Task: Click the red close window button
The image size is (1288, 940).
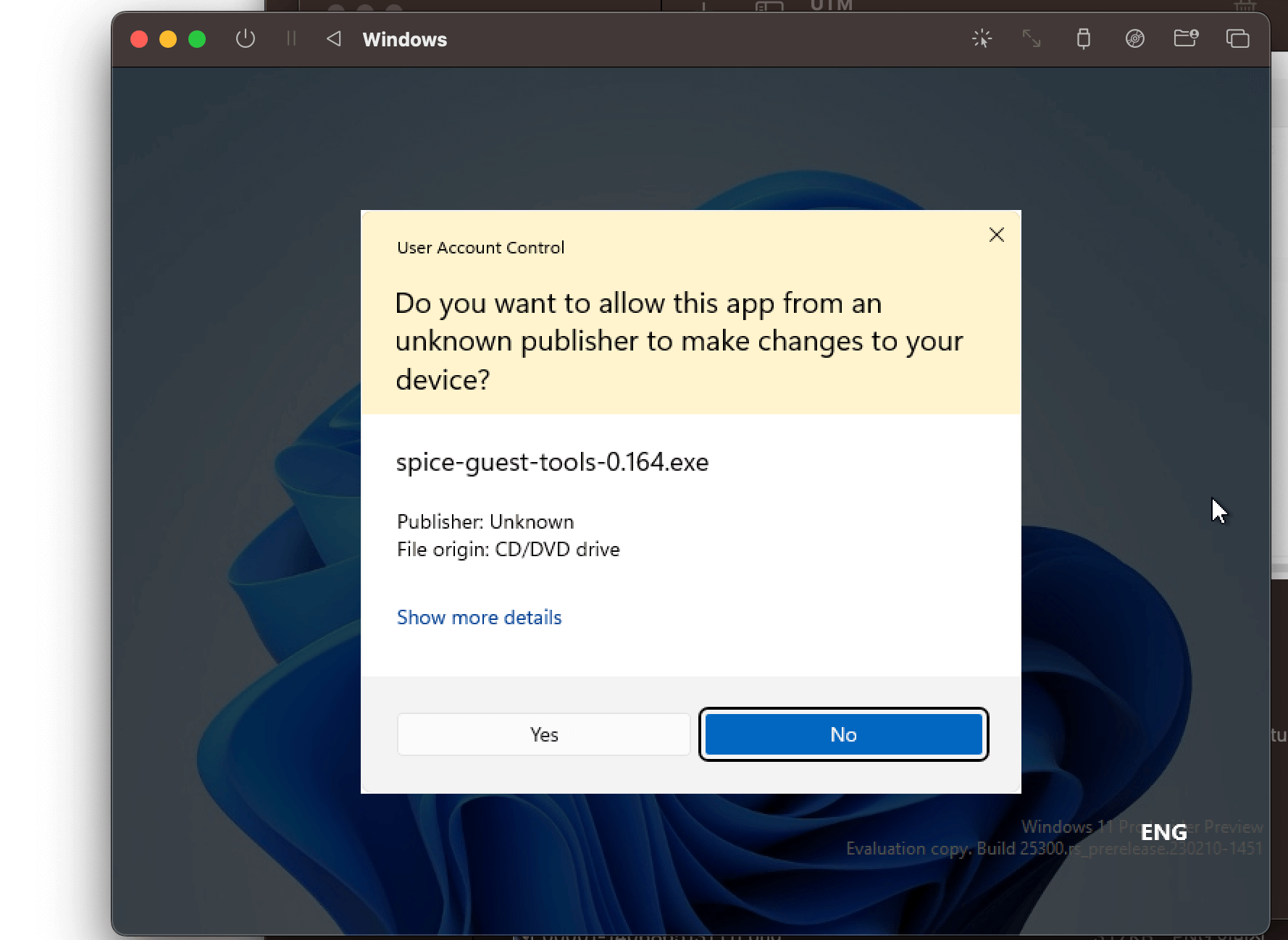Action: (x=139, y=39)
